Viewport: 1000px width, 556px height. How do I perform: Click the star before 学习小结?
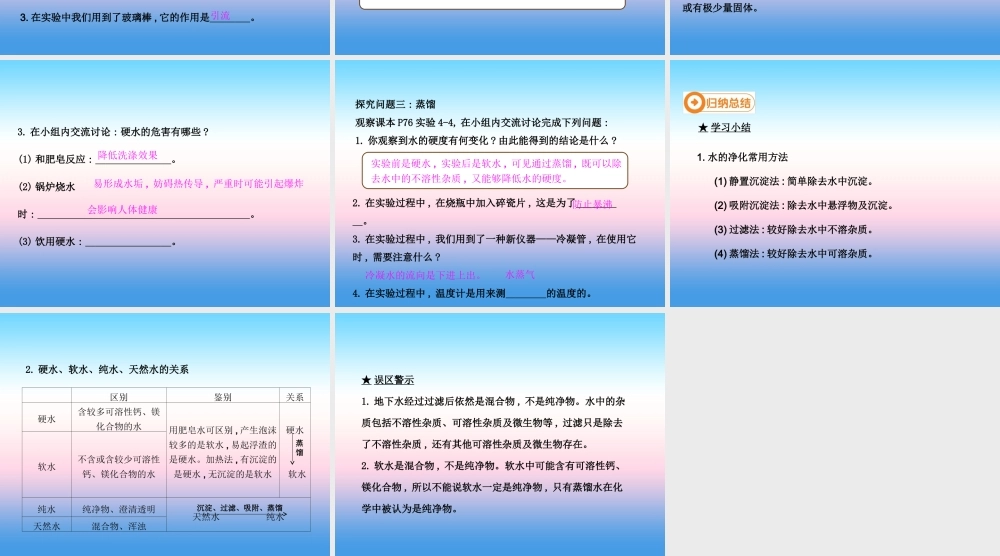pyautogui.click(x=703, y=128)
